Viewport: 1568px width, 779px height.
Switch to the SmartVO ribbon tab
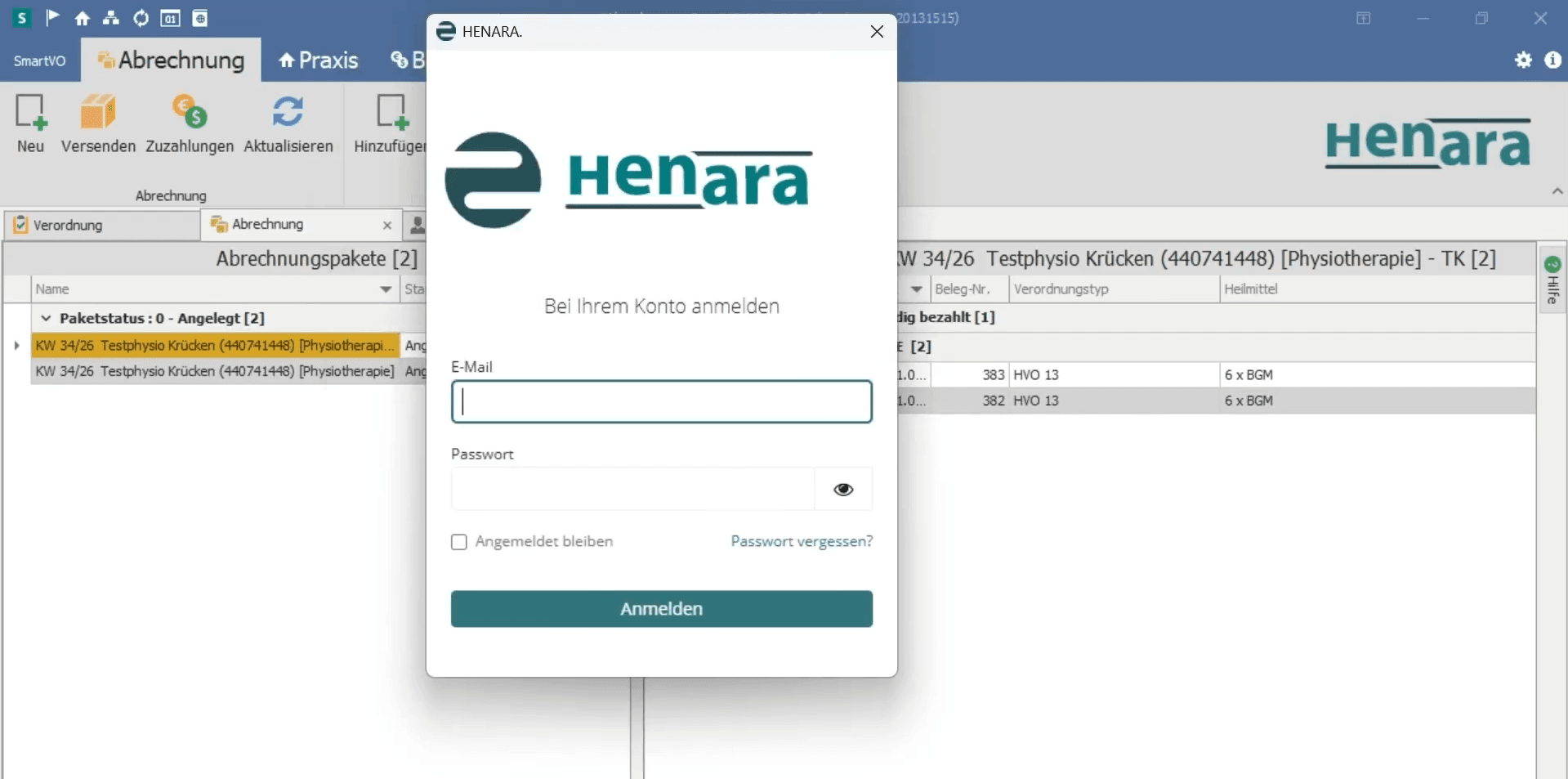39,60
